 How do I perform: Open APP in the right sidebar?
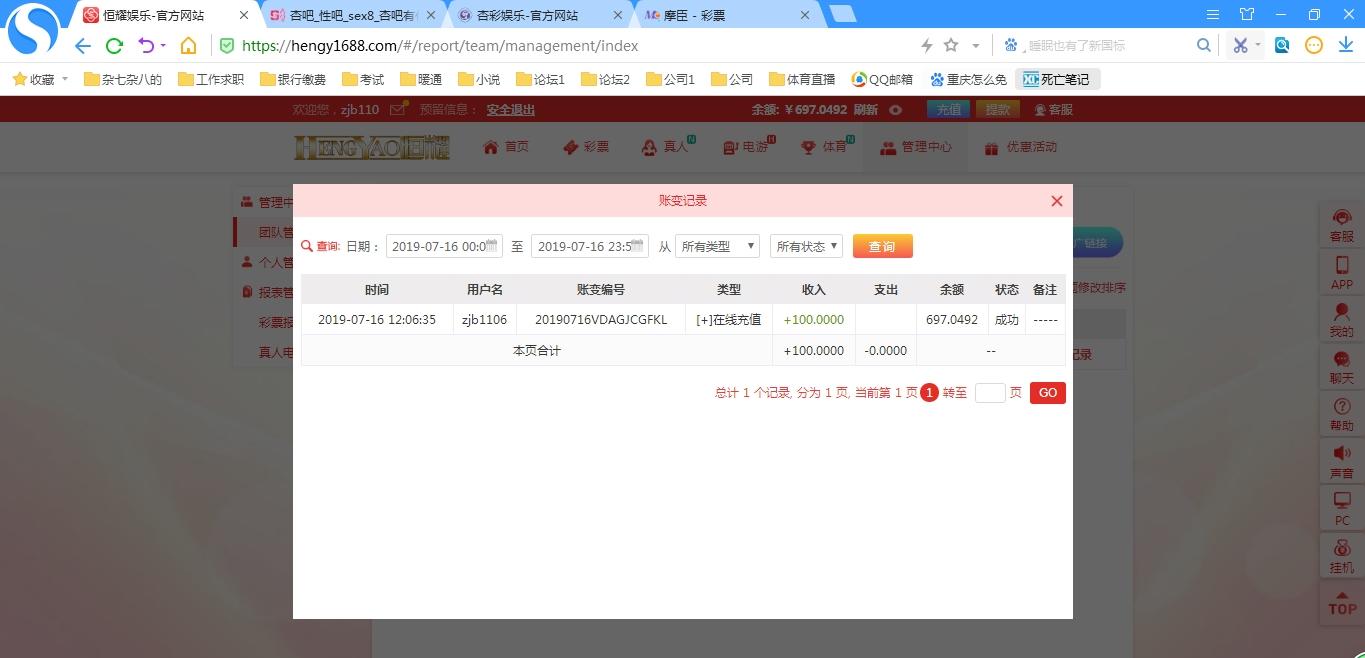pyautogui.click(x=1342, y=273)
